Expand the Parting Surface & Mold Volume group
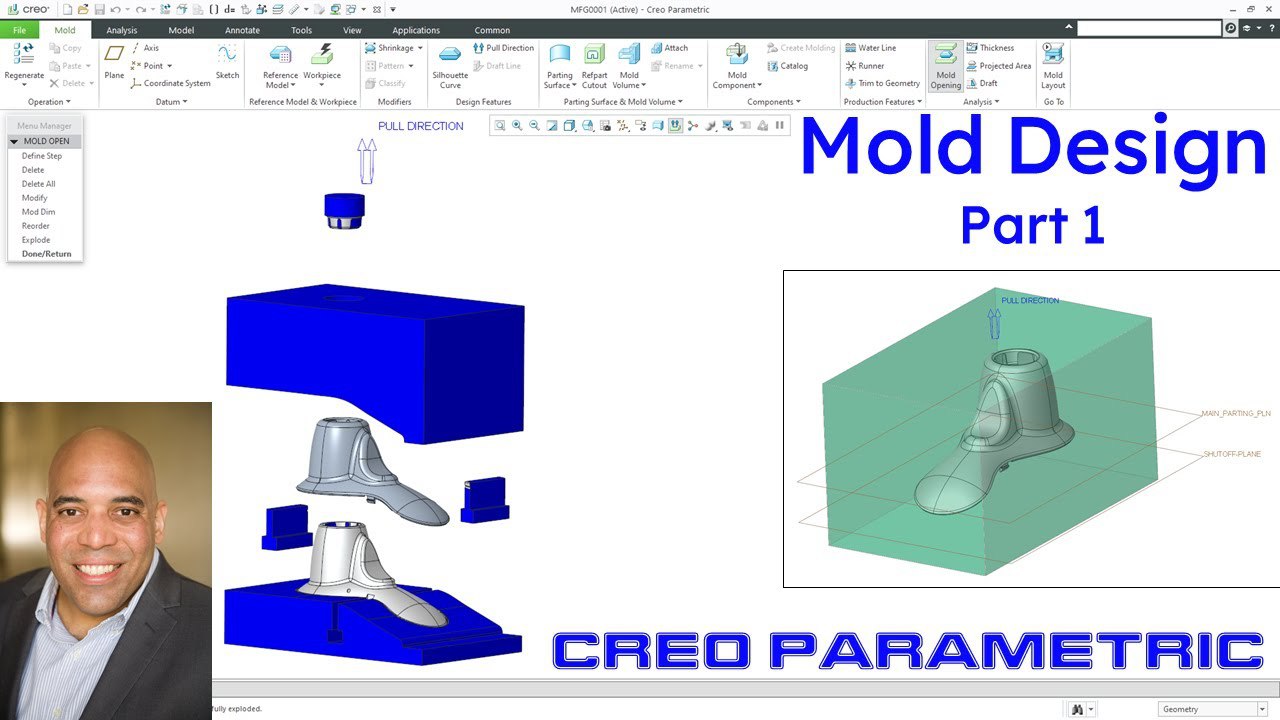This screenshot has height=720, width=1280. (x=623, y=102)
